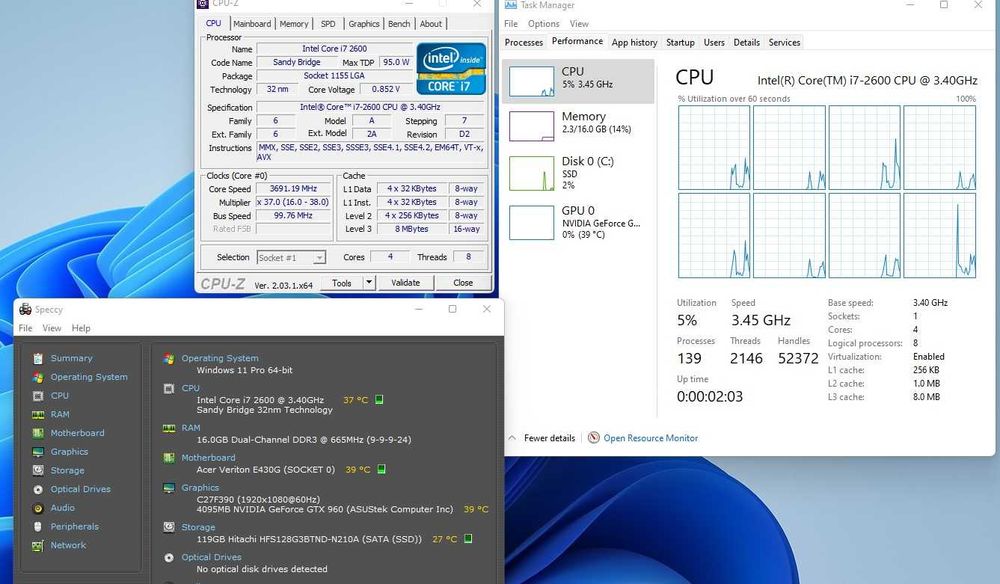Click the Core Speed value field in CPU-Z
The width and height of the screenshot is (1000, 584).
click(x=293, y=189)
